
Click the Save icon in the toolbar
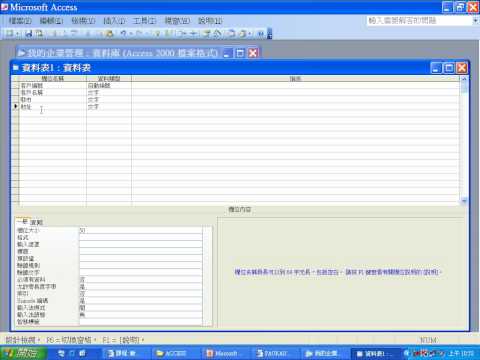tap(29, 33)
